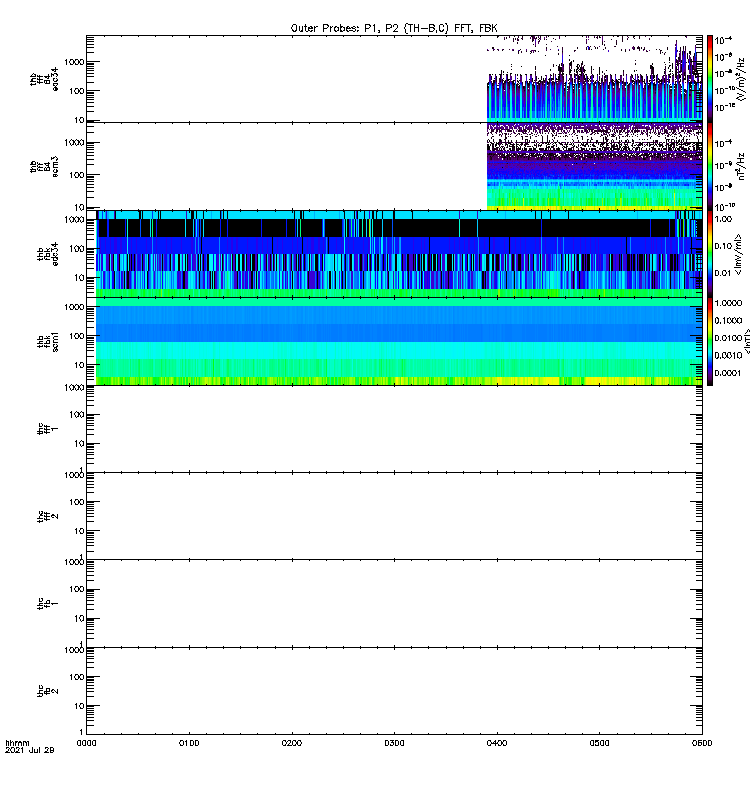Click the 100 y-axis tick of thb fff scm3

pyautogui.click(x=77, y=175)
